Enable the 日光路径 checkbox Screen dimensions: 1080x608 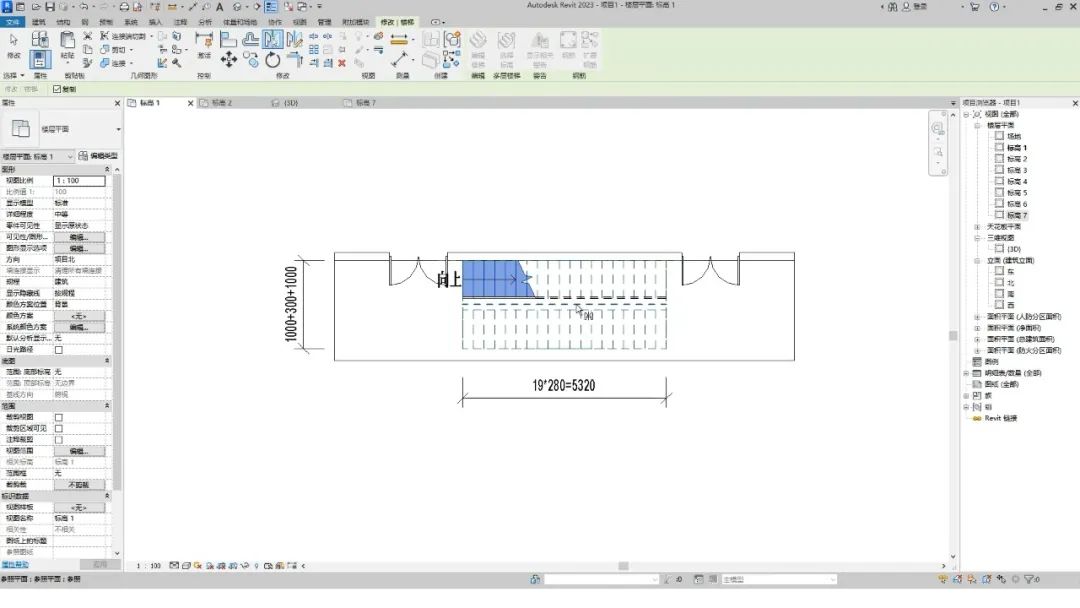[59, 350]
